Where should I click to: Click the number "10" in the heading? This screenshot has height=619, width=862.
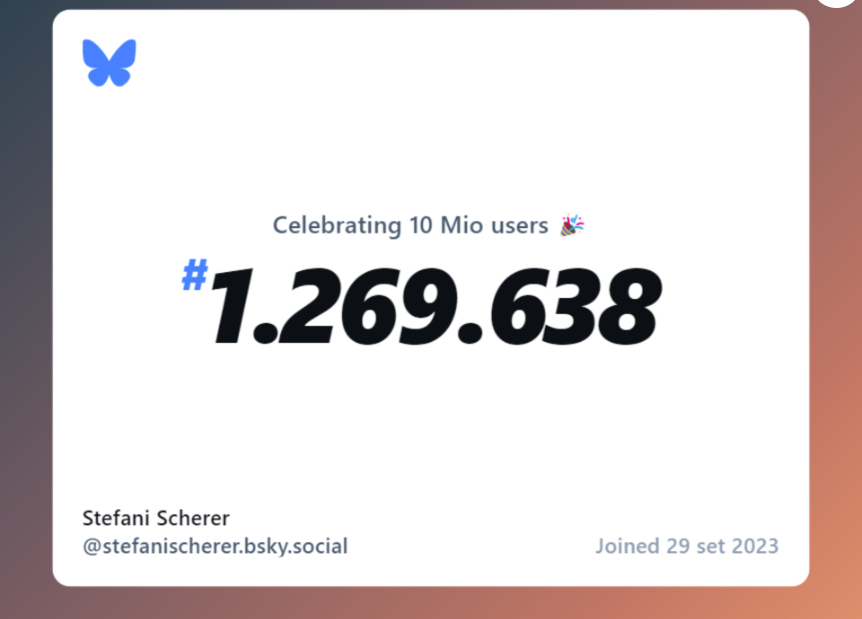tap(420, 226)
